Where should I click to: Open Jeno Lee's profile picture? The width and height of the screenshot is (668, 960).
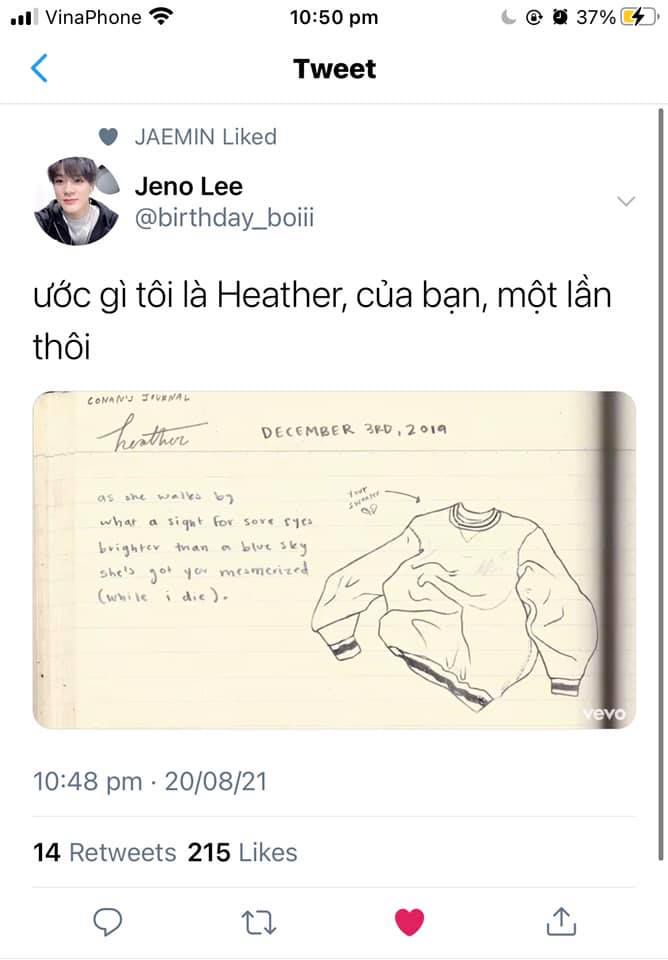[x=77, y=201]
